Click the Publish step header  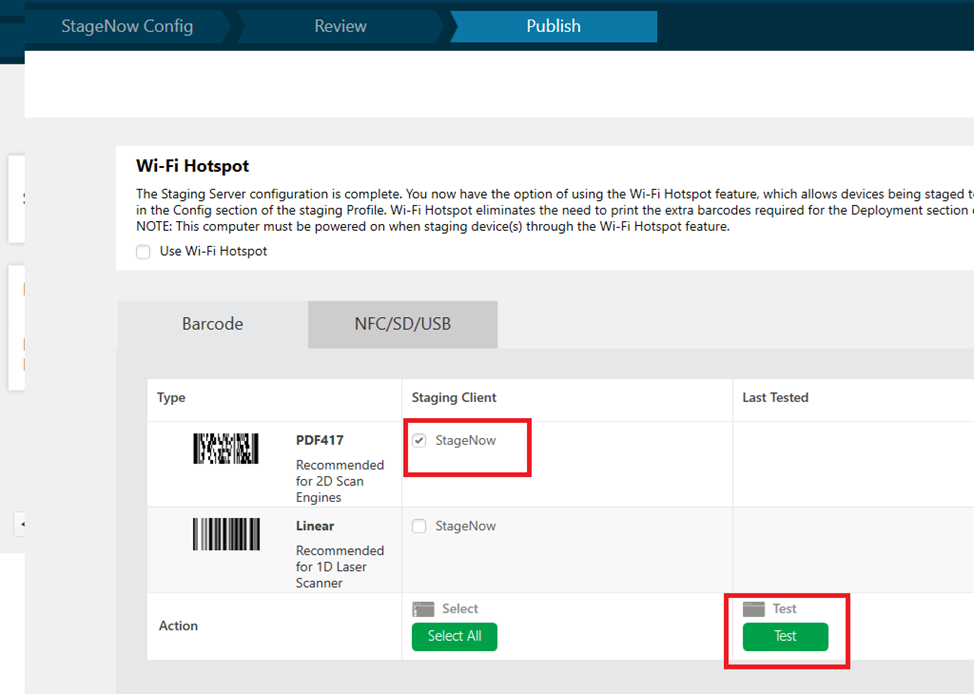click(x=553, y=26)
